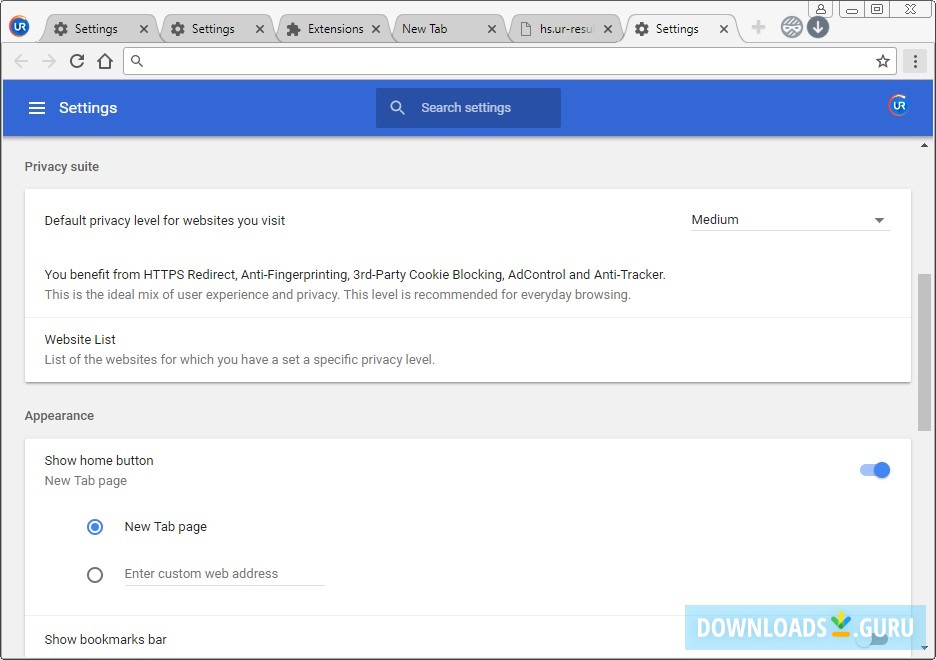The height and width of the screenshot is (660, 936).
Task: Click the profile person icon in the titlebar
Action: 822,8
